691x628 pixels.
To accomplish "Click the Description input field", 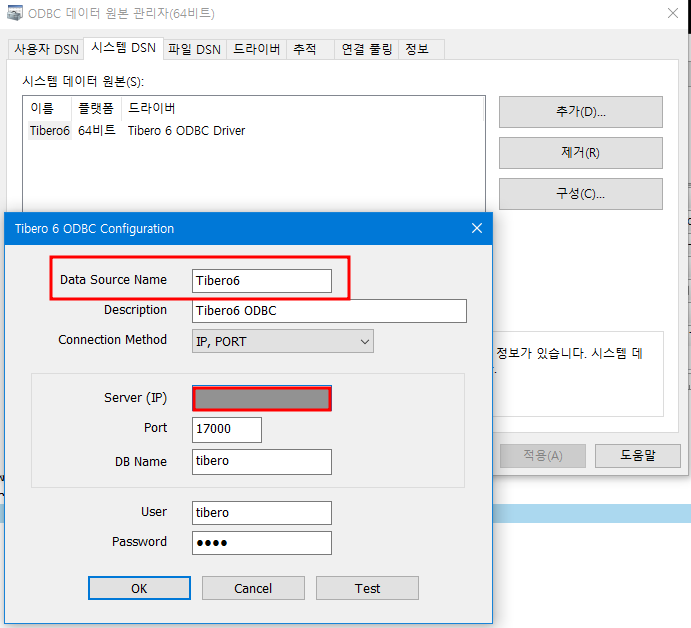I will click(x=329, y=311).
